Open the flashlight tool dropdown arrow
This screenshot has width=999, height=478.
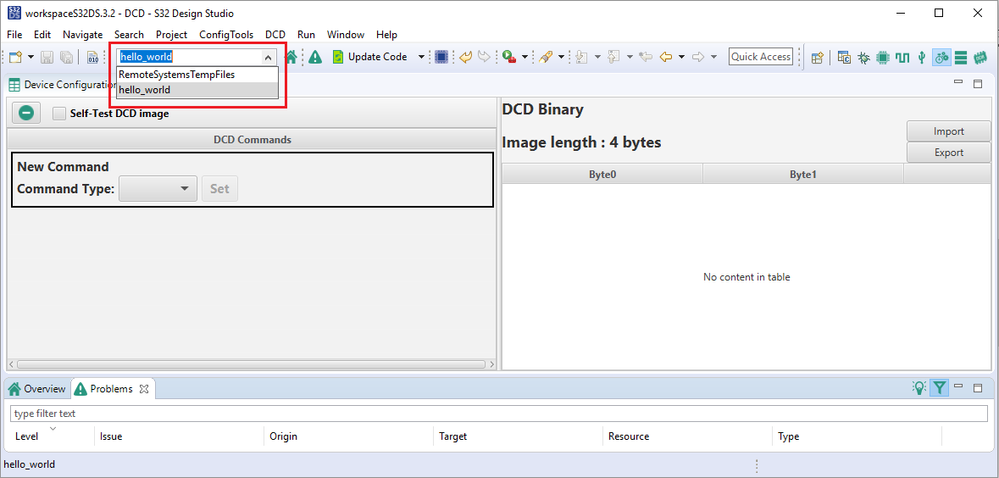[561, 57]
